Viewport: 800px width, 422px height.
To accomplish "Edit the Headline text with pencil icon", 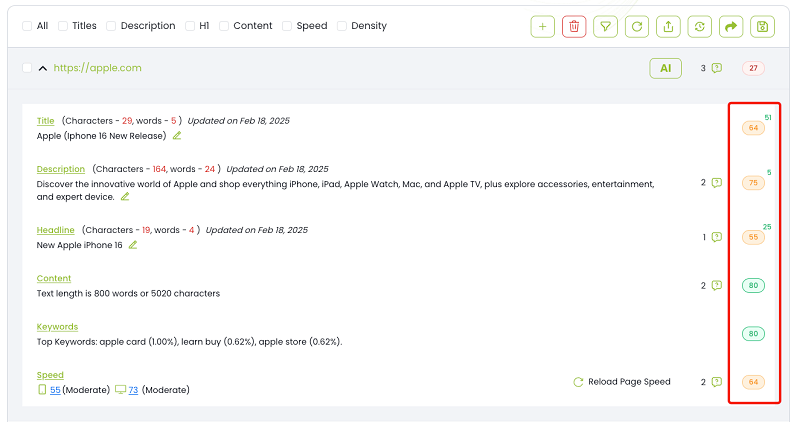I will tap(133, 245).
